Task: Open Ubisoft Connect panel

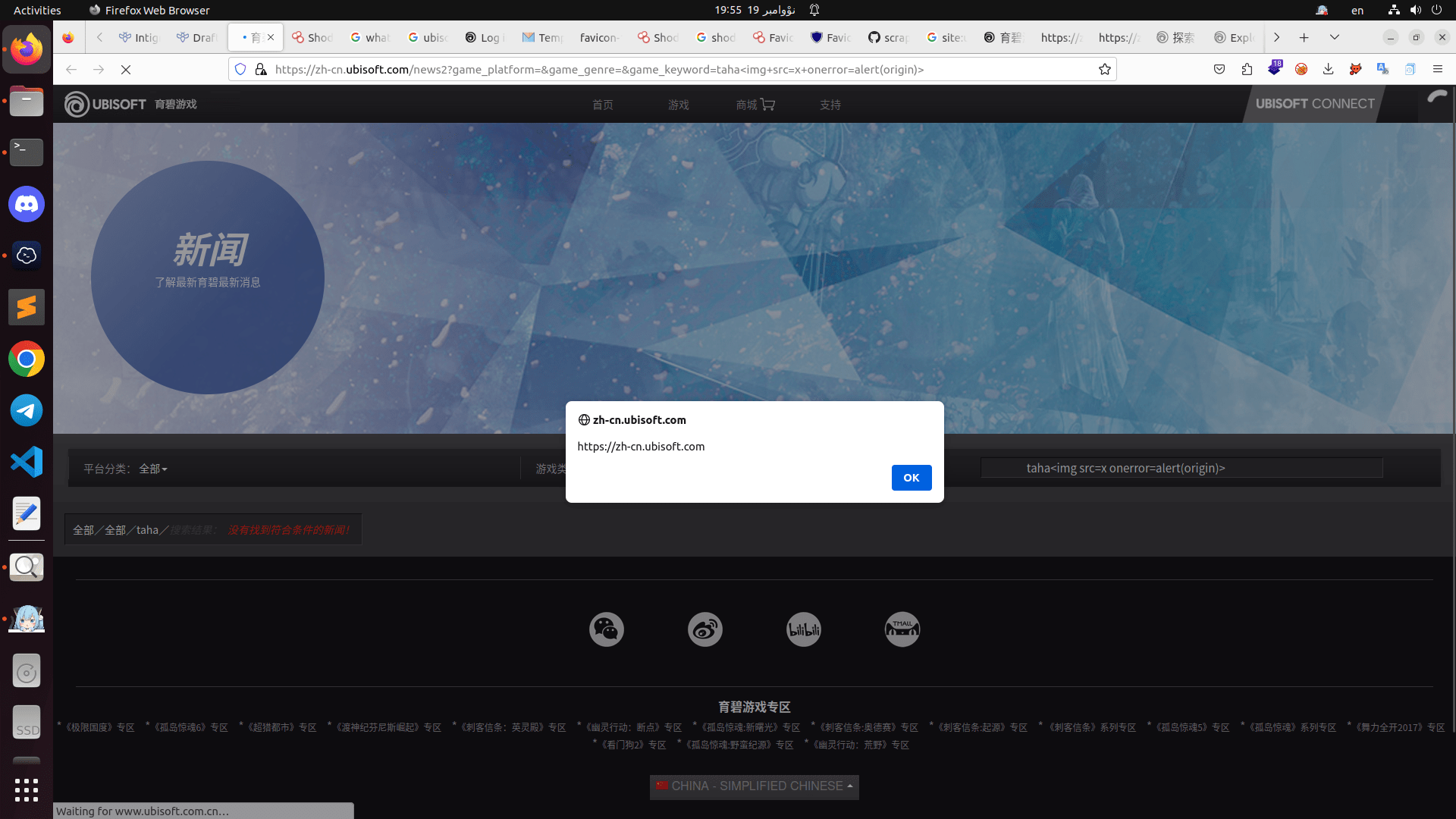Action: coord(1315,104)
